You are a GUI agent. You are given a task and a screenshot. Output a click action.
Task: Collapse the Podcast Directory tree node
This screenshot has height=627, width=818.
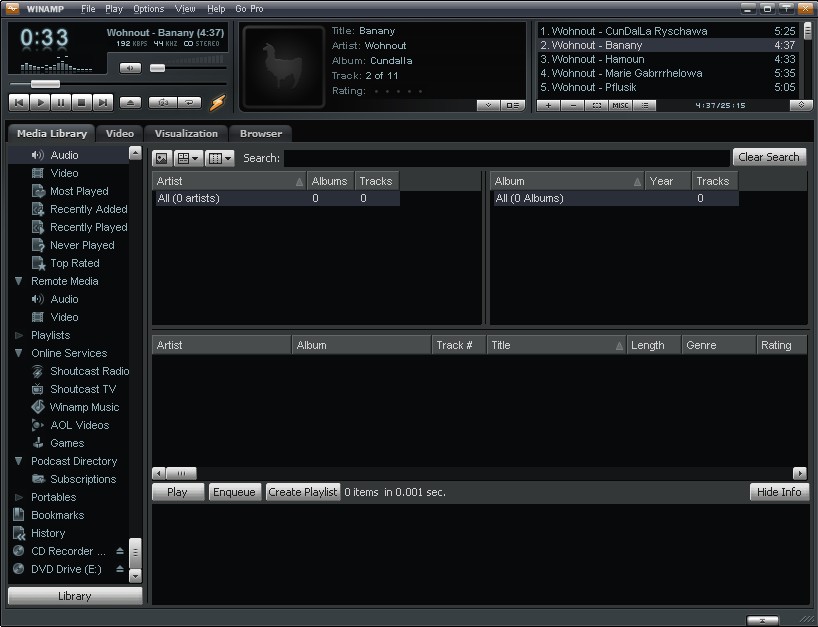19,461
